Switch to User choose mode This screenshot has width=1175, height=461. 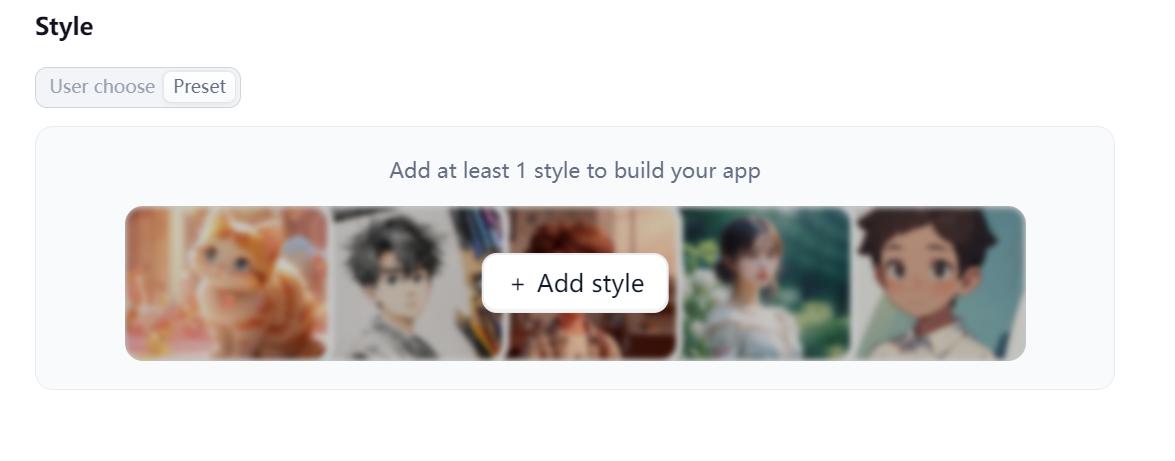click(101, 87)
